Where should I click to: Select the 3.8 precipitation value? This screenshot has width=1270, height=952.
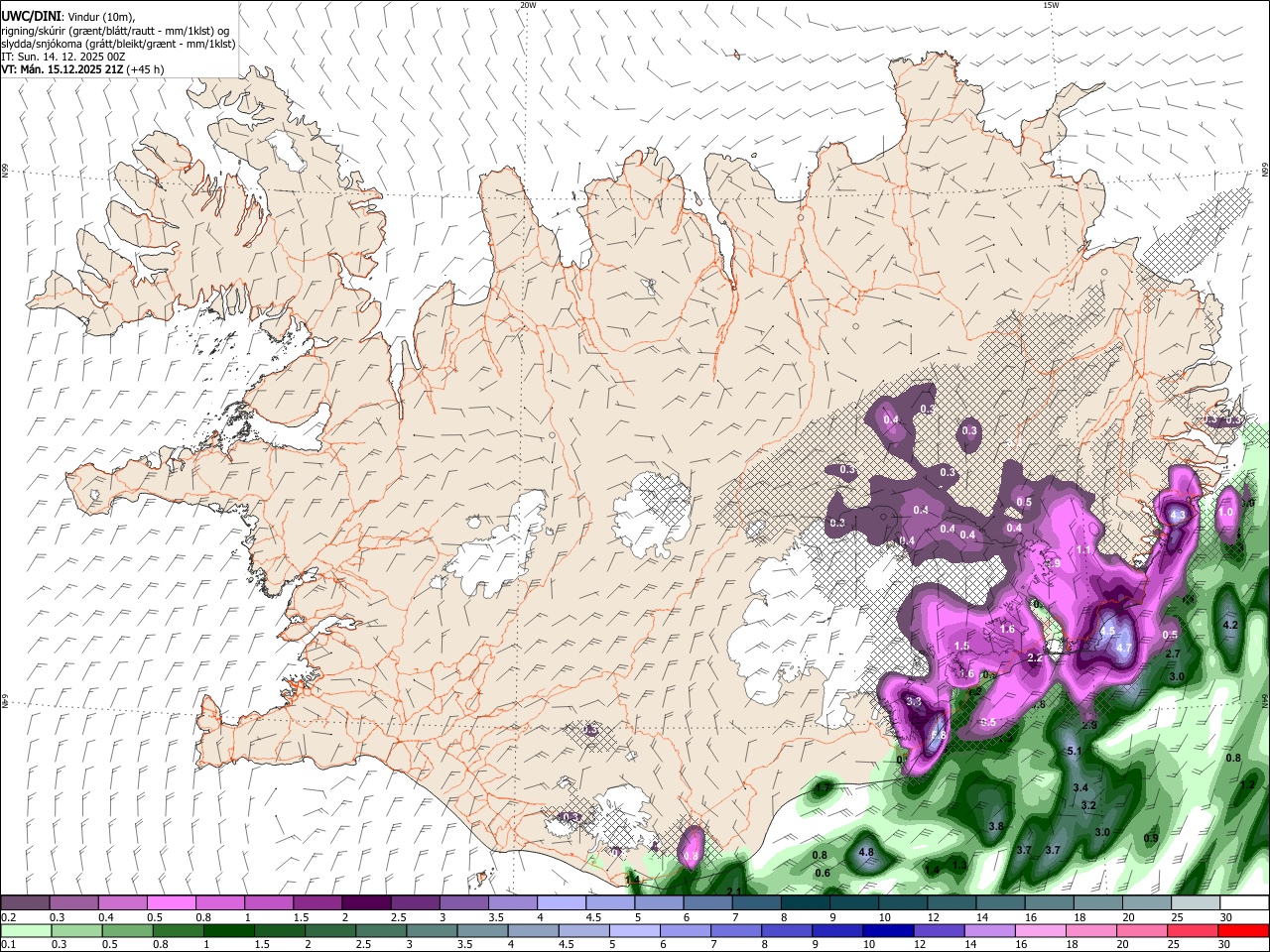(996, 826)
